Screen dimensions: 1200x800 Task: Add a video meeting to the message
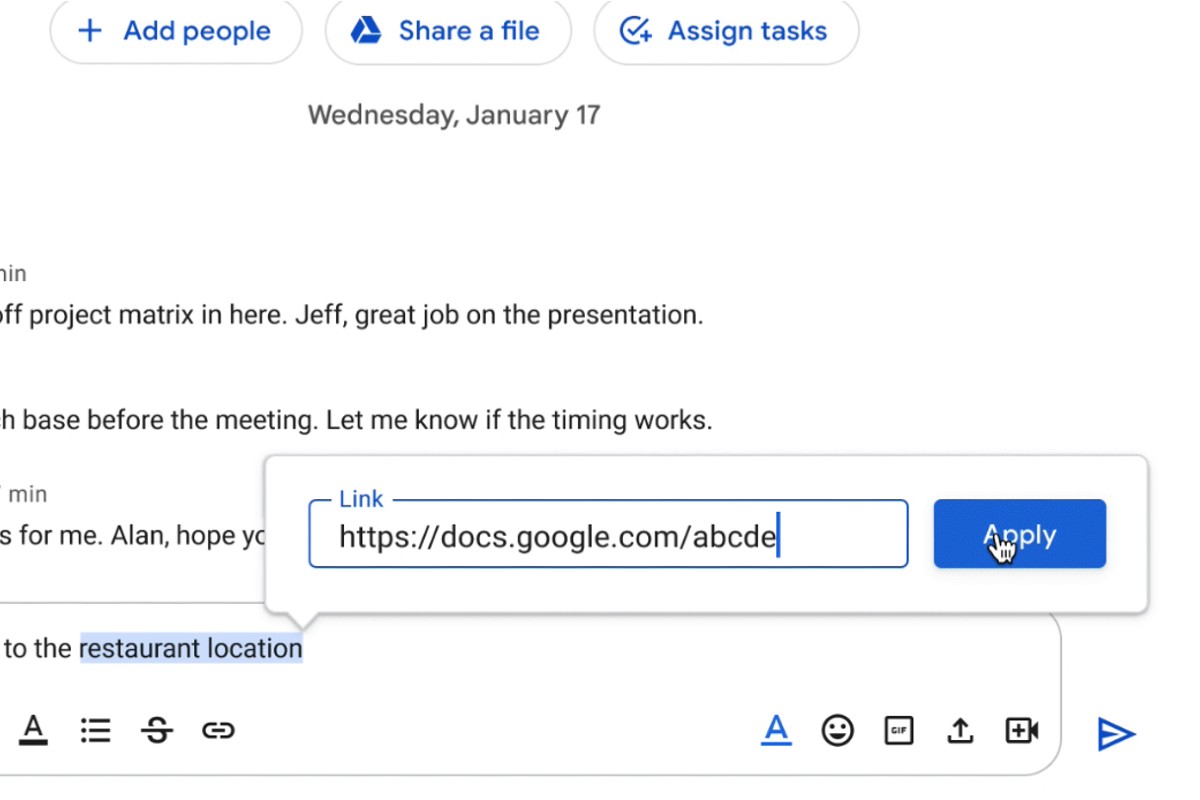[x=1021, y=731]
